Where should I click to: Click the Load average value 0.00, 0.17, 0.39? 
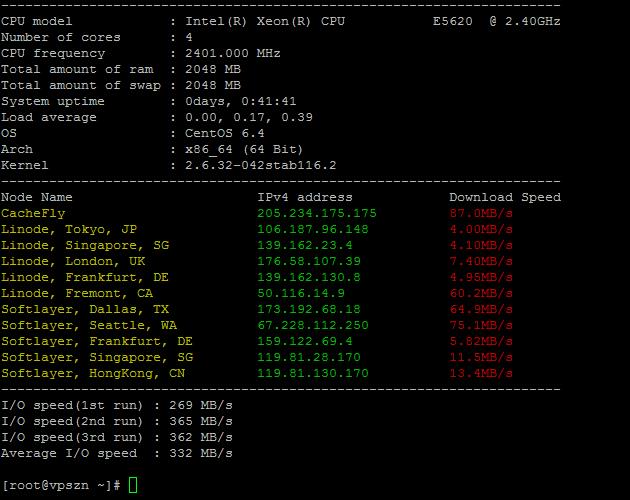[249, 117]
